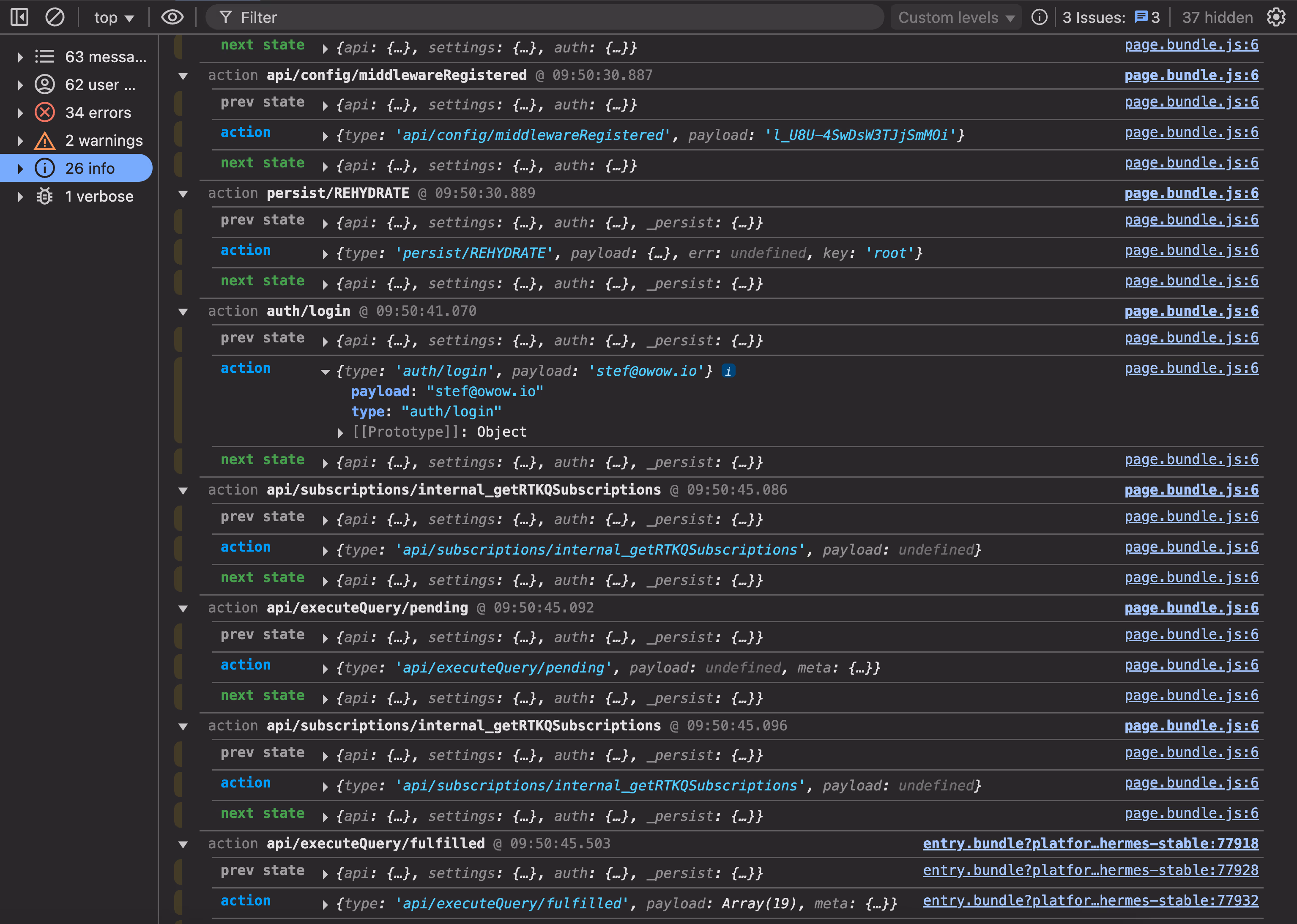Open the top context dropdown

point(114,18)
